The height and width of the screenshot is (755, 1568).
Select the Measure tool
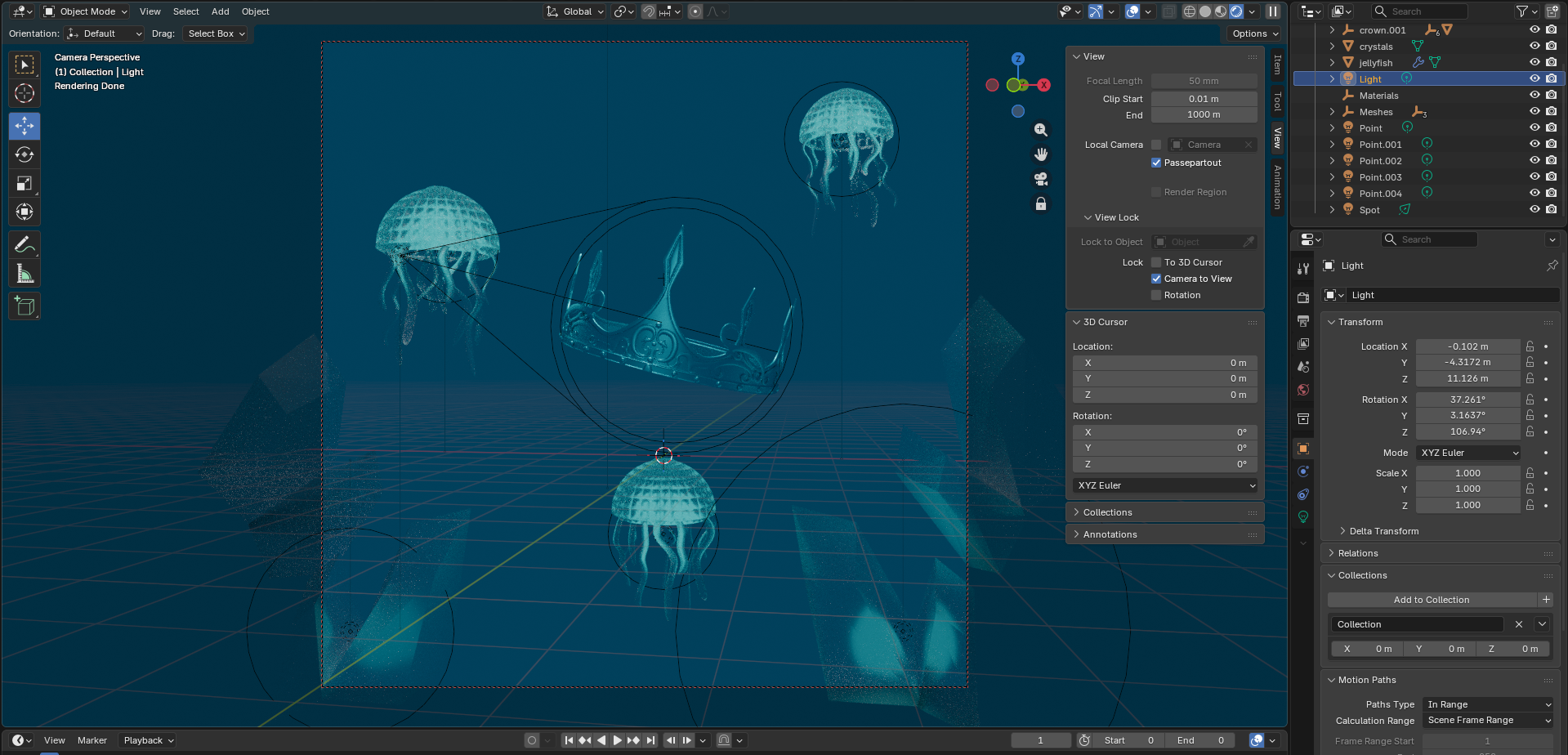coord(25,274)
